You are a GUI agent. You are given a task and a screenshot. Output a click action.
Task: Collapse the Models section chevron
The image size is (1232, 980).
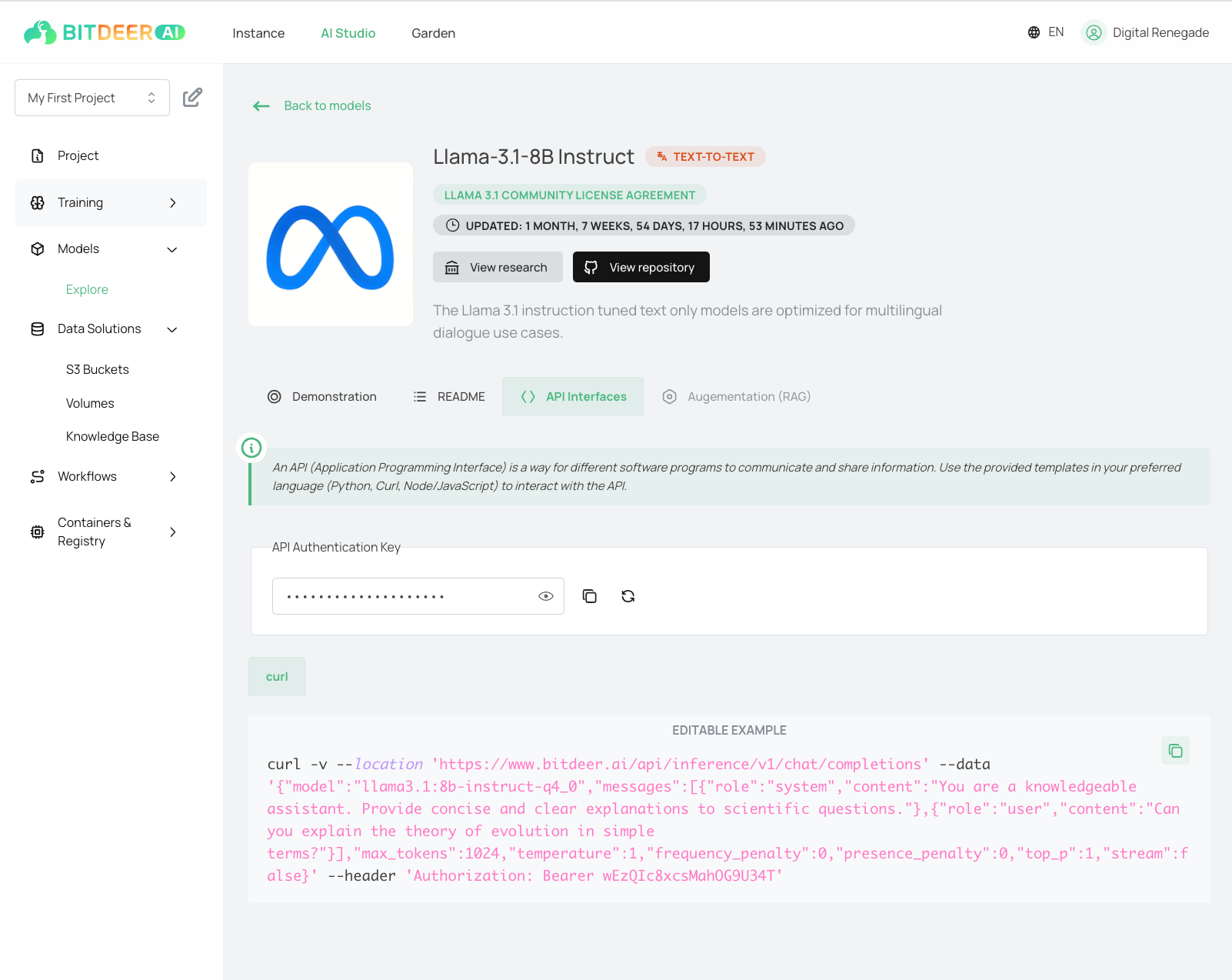(x=172, y=249)
